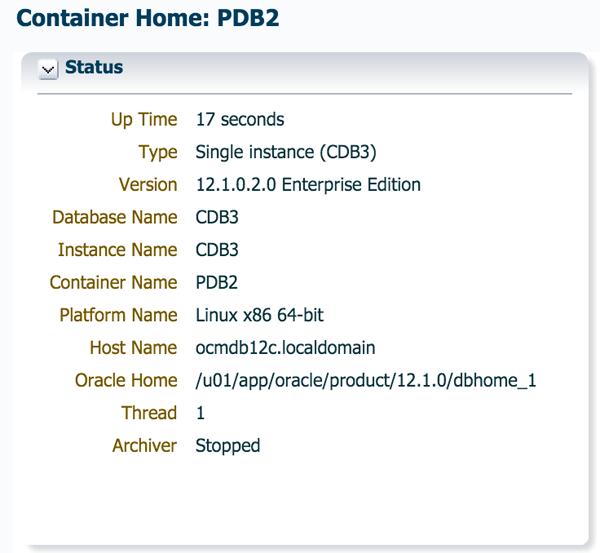Click the Version label
Viewport: 600px width, 553px height.
point(148,185)
